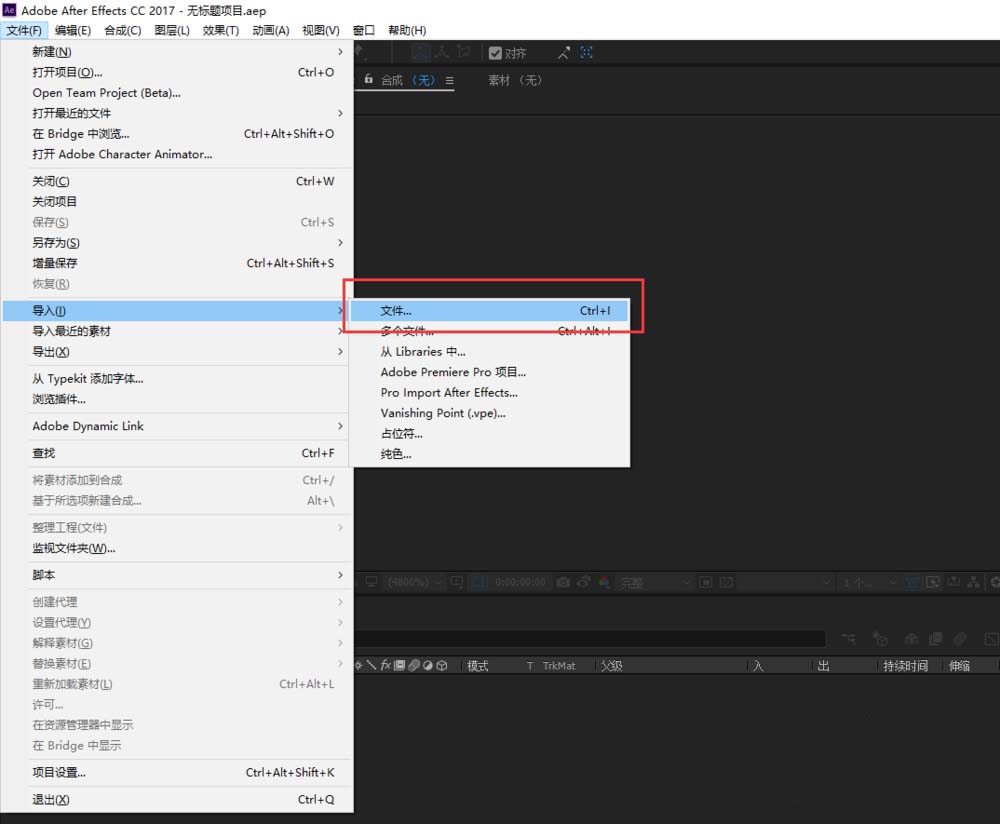
Task: Choose Vanishing Point (.vpe)... import option
Action: point(489,413)
